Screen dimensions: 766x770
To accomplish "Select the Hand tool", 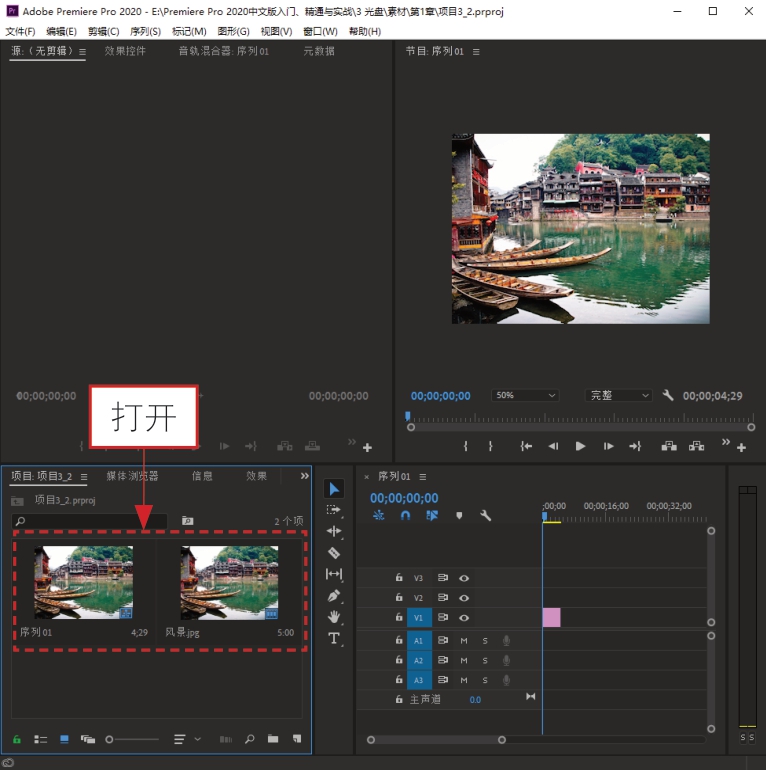I will (x=334, y=617).
